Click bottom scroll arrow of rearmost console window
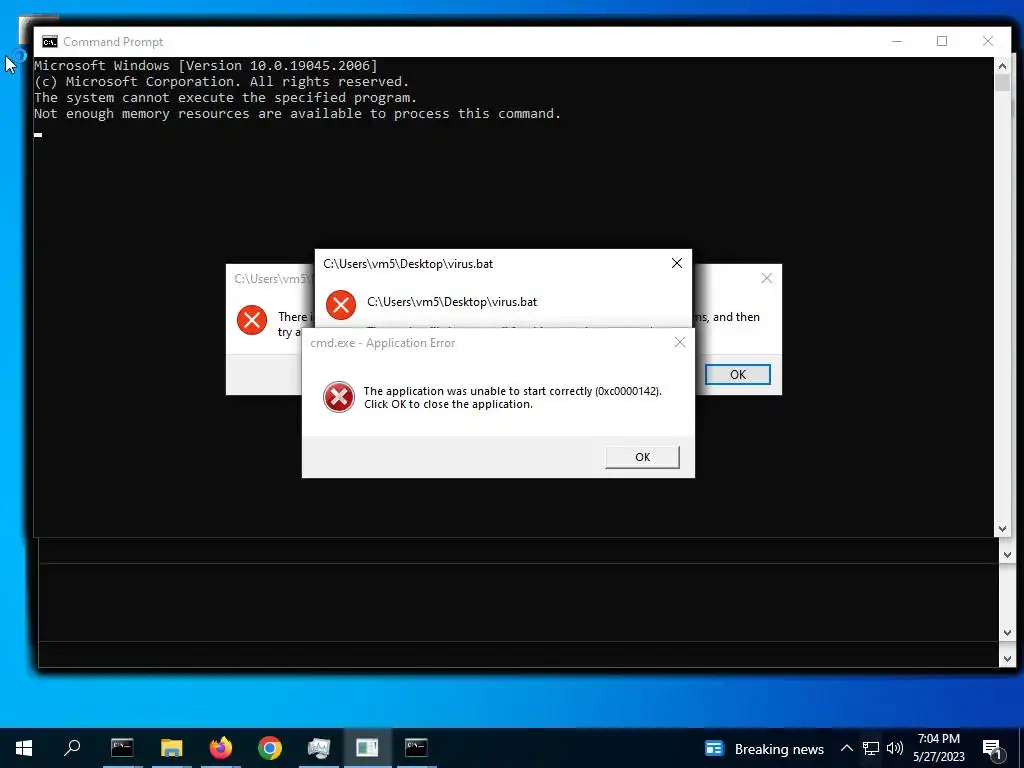This screenshot has width=1024, height=768. click(x=1006, y=658)
